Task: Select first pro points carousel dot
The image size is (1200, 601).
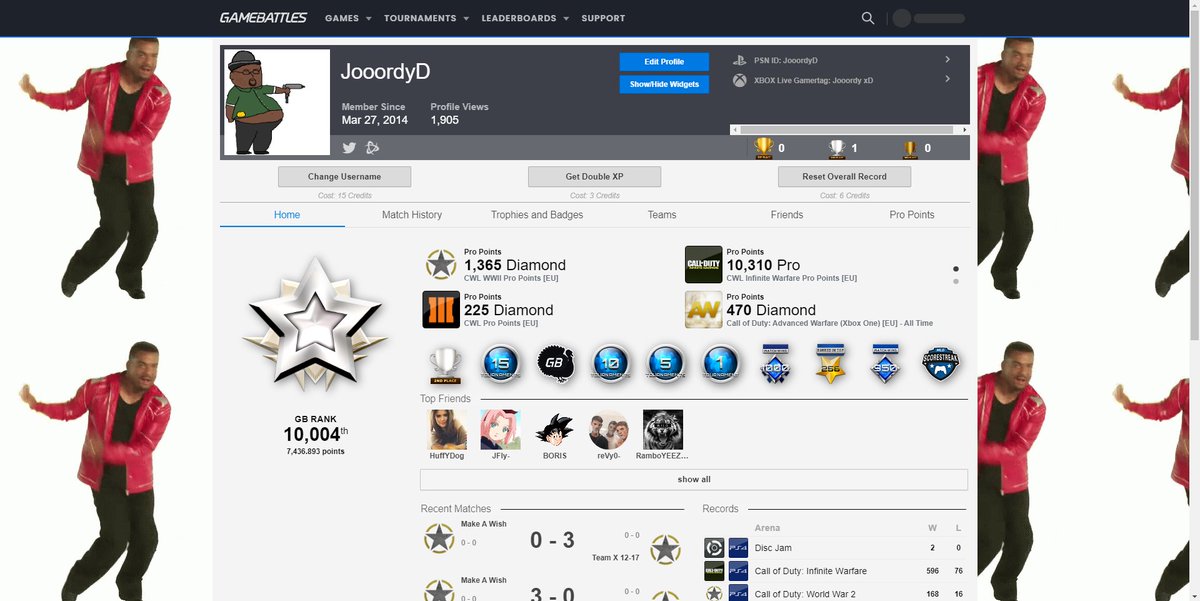Action: click(x=956, y=269)
